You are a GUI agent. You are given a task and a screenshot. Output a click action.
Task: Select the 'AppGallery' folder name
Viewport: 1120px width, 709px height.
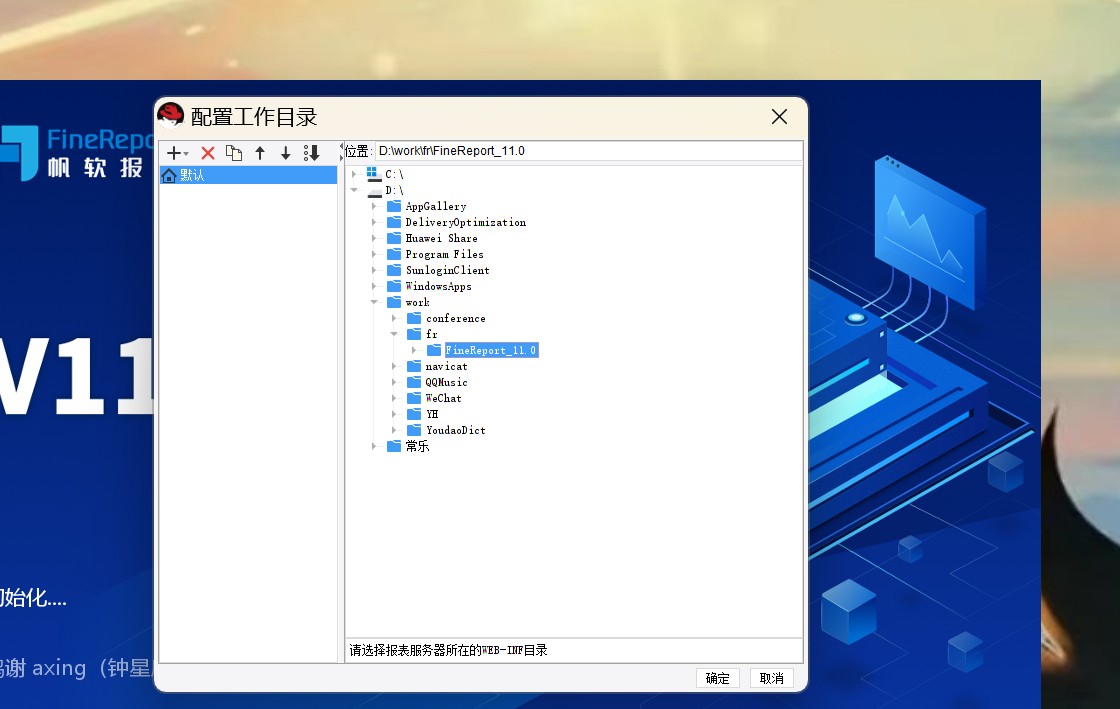coord(436,206)
